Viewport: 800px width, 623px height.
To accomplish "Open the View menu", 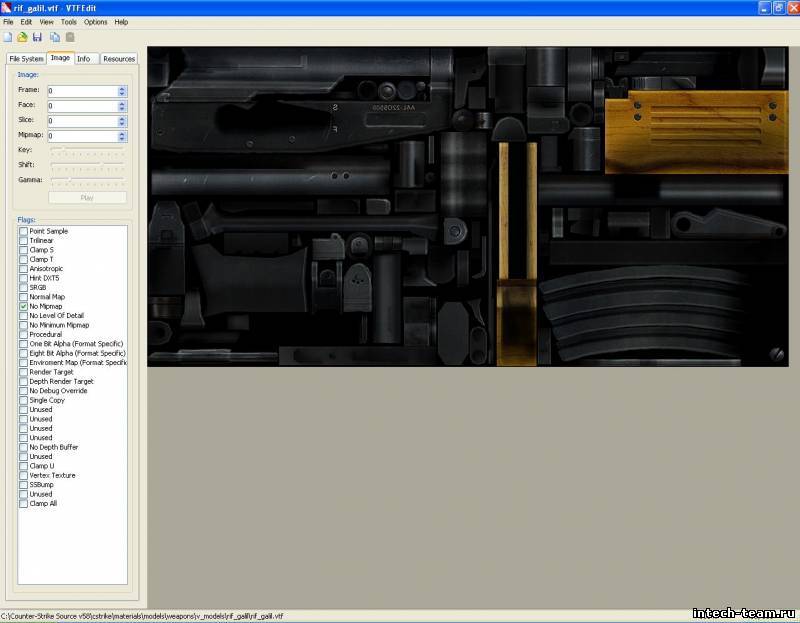I will (x=46, y=22).
